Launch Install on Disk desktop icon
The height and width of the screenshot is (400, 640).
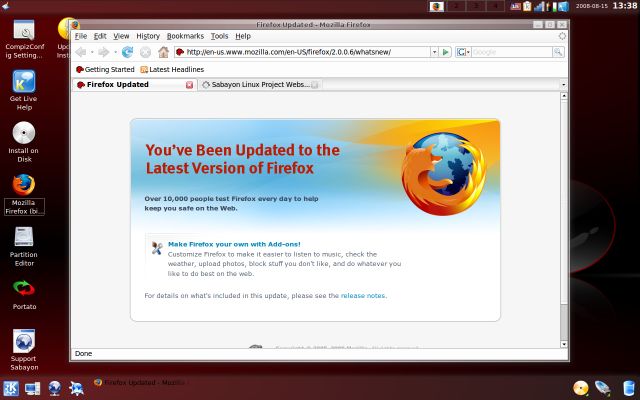[24, 142]
